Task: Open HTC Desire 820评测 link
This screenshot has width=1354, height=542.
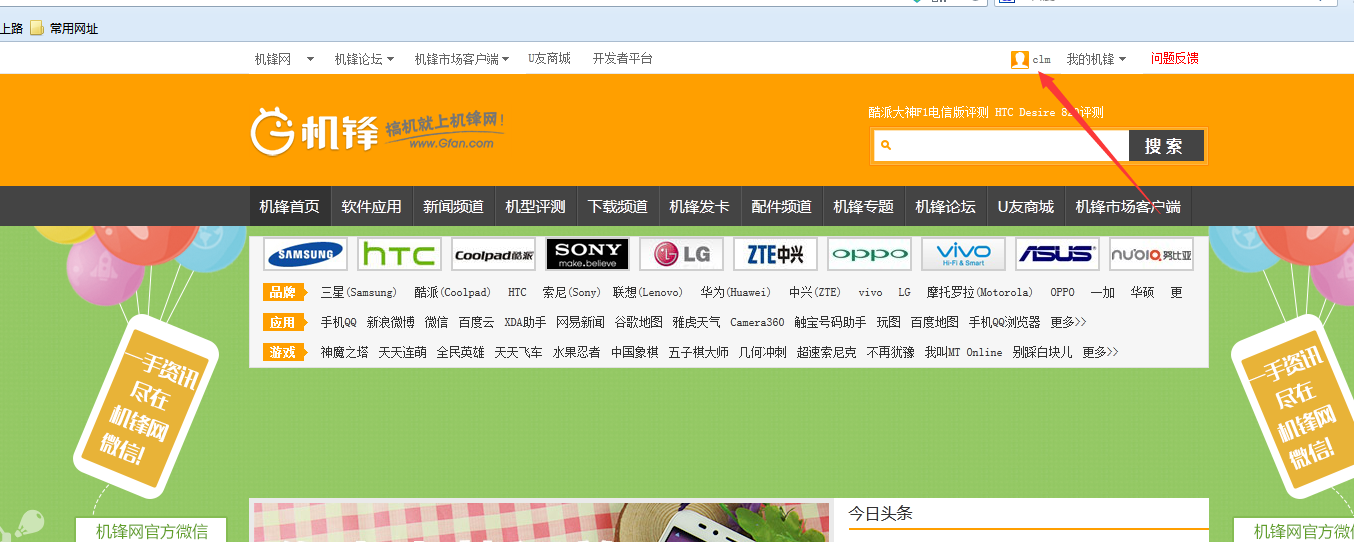Action: 1049,112
